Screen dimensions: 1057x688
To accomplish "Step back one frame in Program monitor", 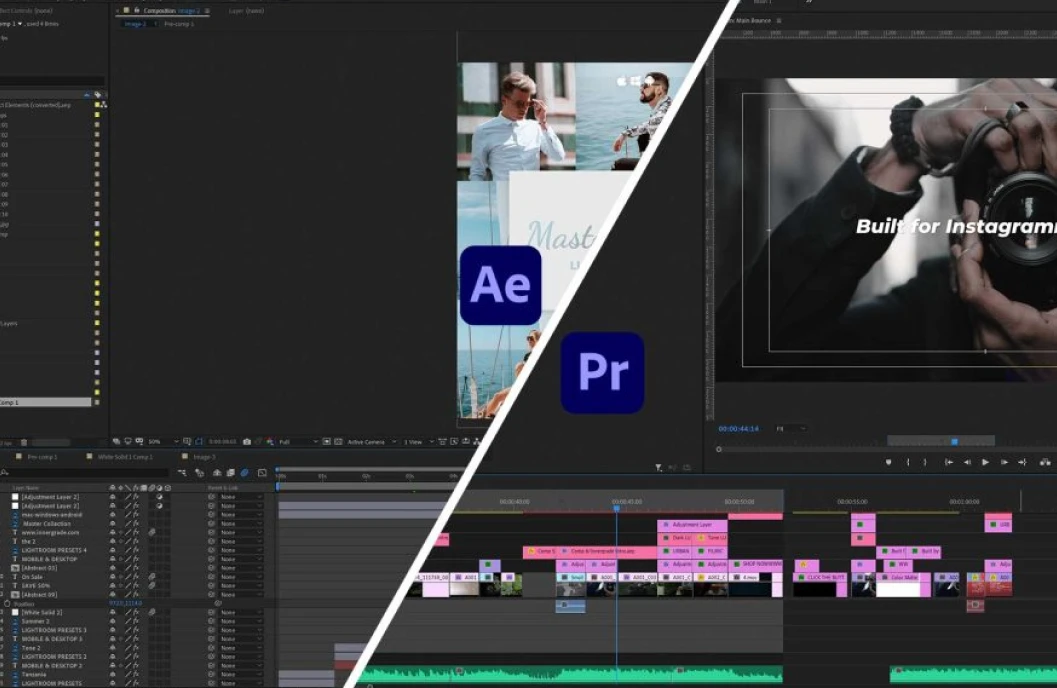I will pos(967,462).
